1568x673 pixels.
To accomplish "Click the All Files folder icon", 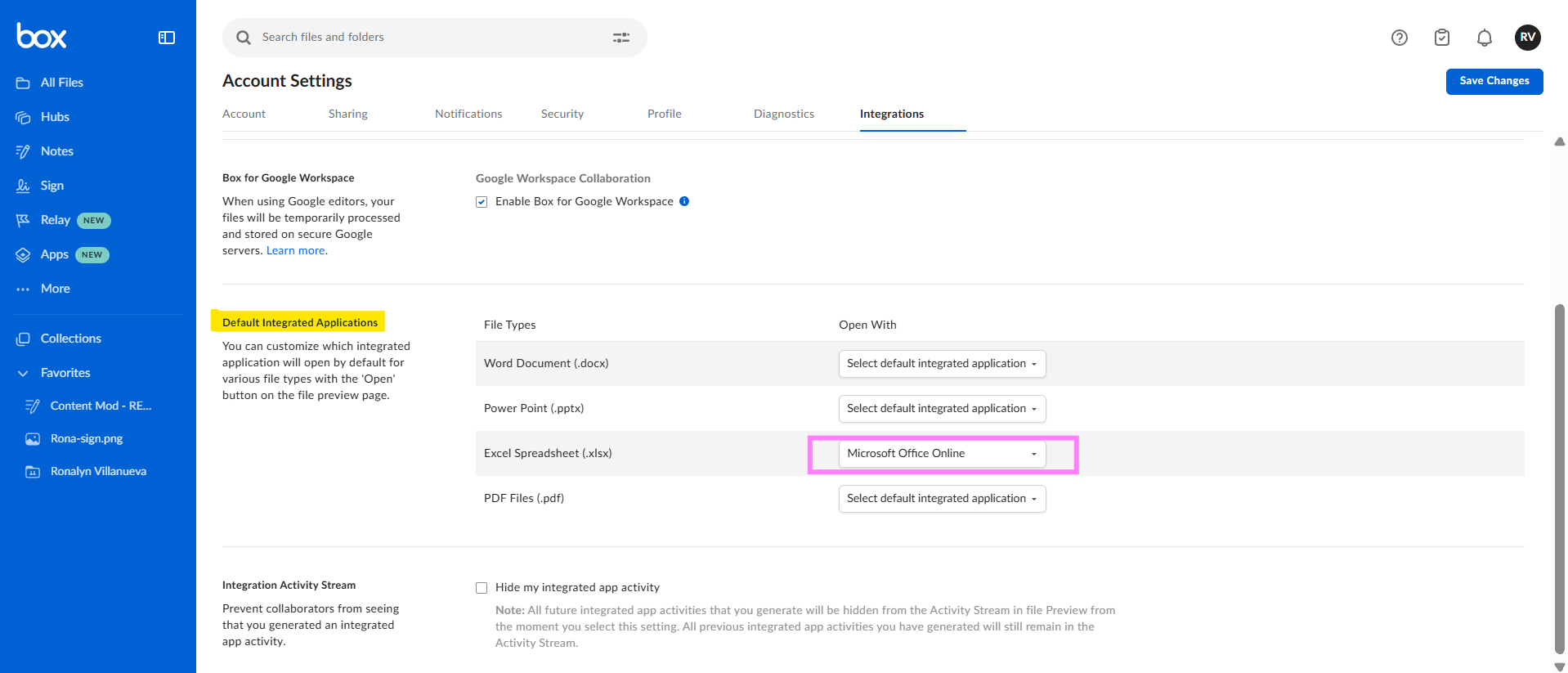I will click(23, 83).
